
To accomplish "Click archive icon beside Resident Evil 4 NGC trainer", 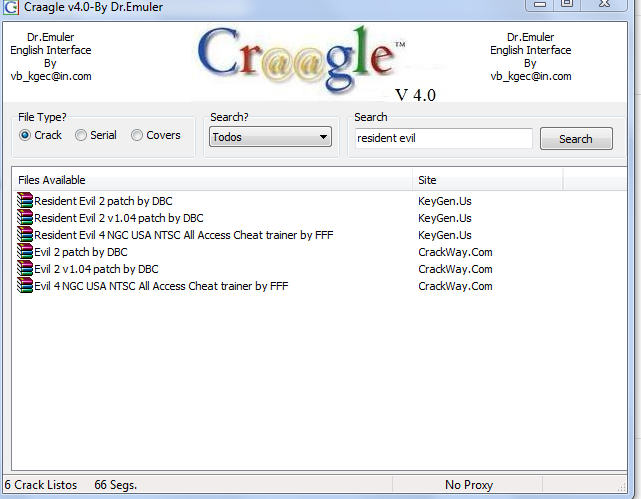I will (25, 235).
